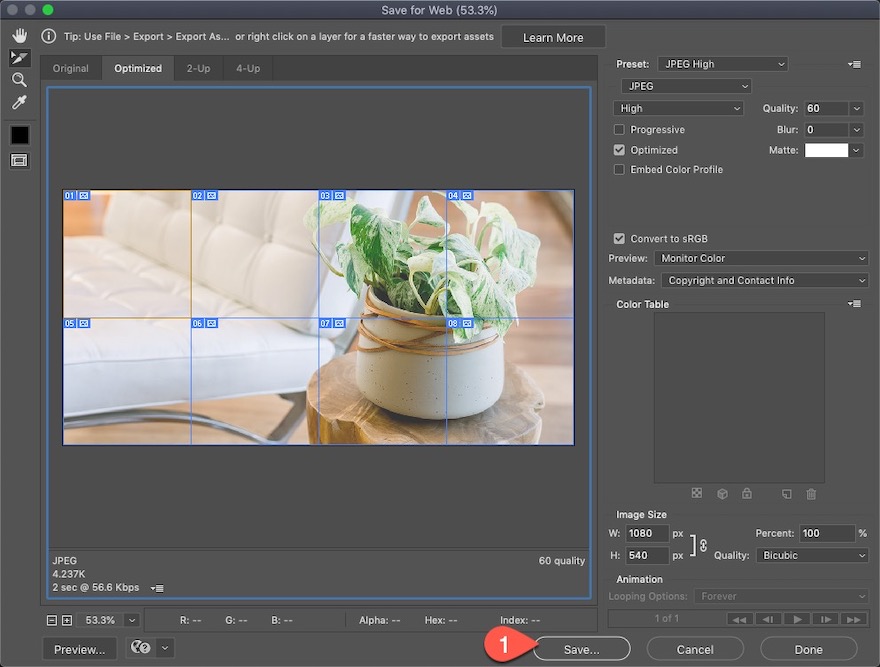Screen dimensions: 880x667
Task: Toggle slices visibility icon
Action: [19, 160]
